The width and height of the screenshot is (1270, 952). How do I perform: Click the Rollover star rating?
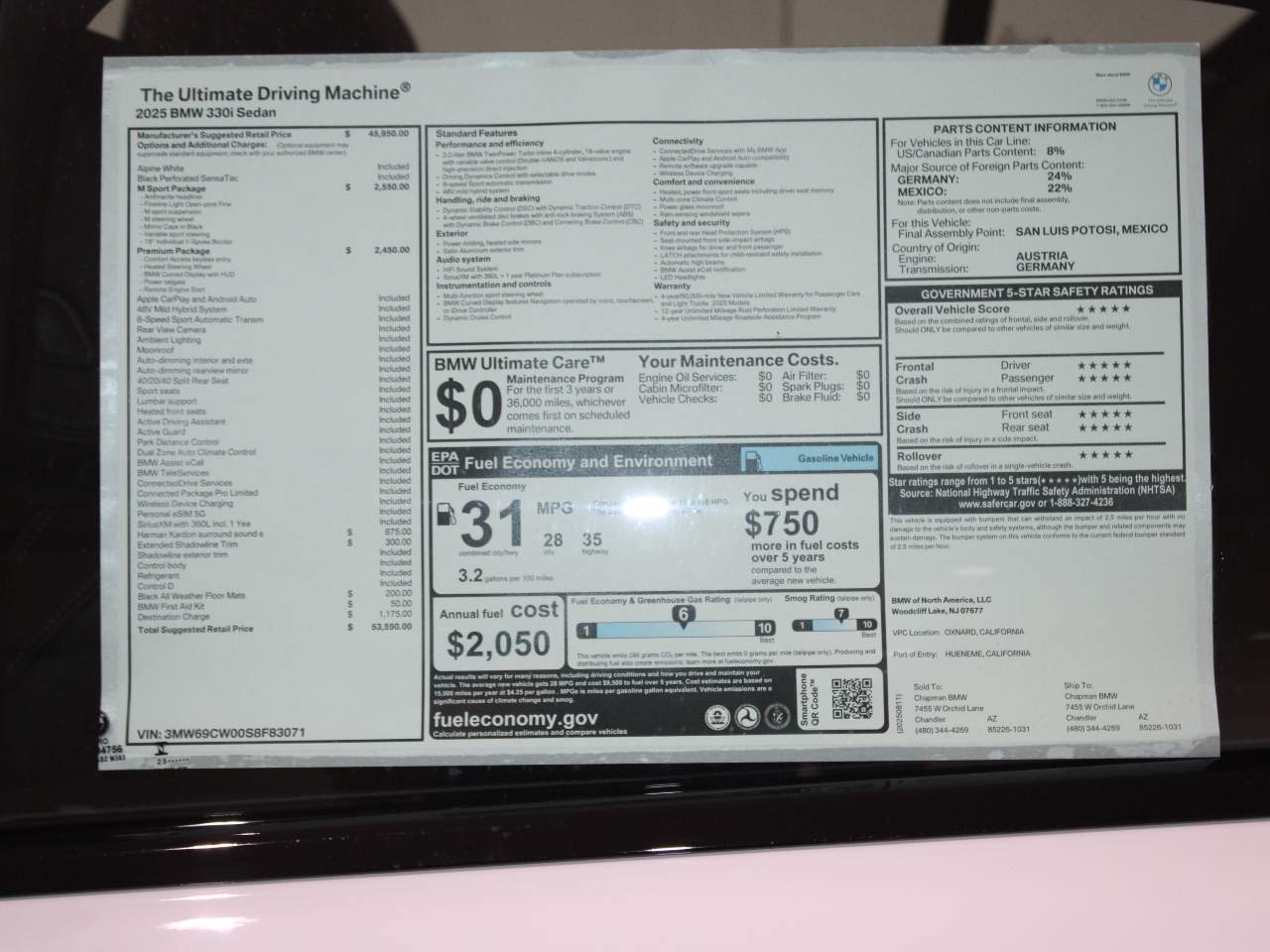[x=1103, y=455]
